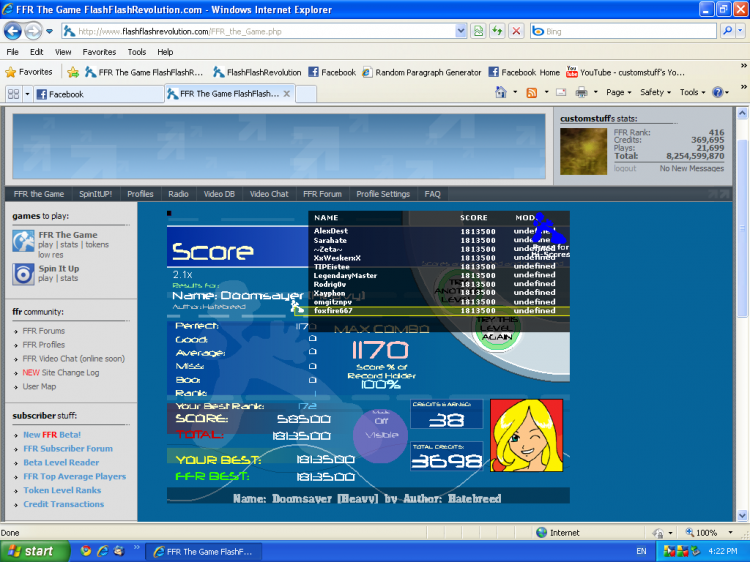Click the Favorites star button
The height and width of the screenshot is (562, 750).
click(x=29, y=72)
